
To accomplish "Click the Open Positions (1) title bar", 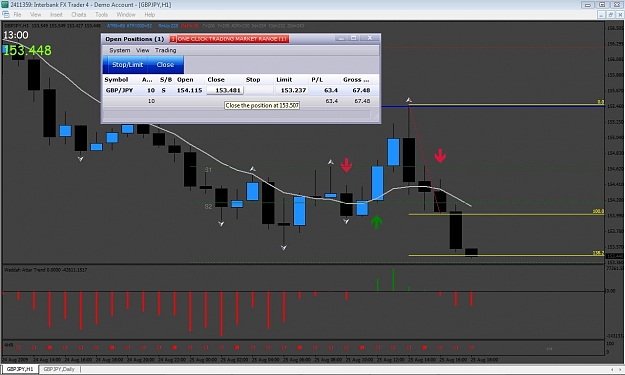I will point(135,39).
